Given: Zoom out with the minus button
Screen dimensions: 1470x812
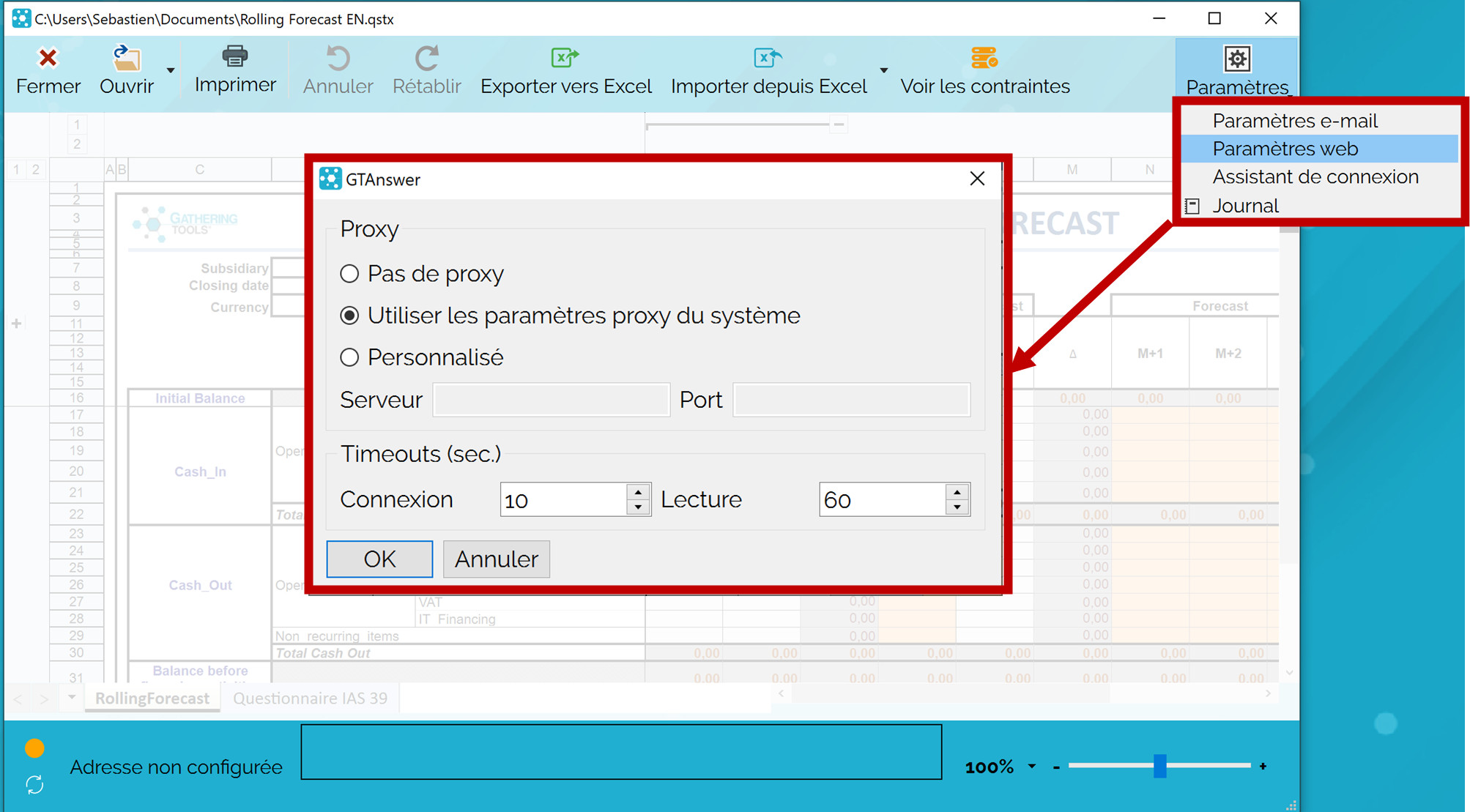Looking at the screenshot, I should click(1056, 767).
